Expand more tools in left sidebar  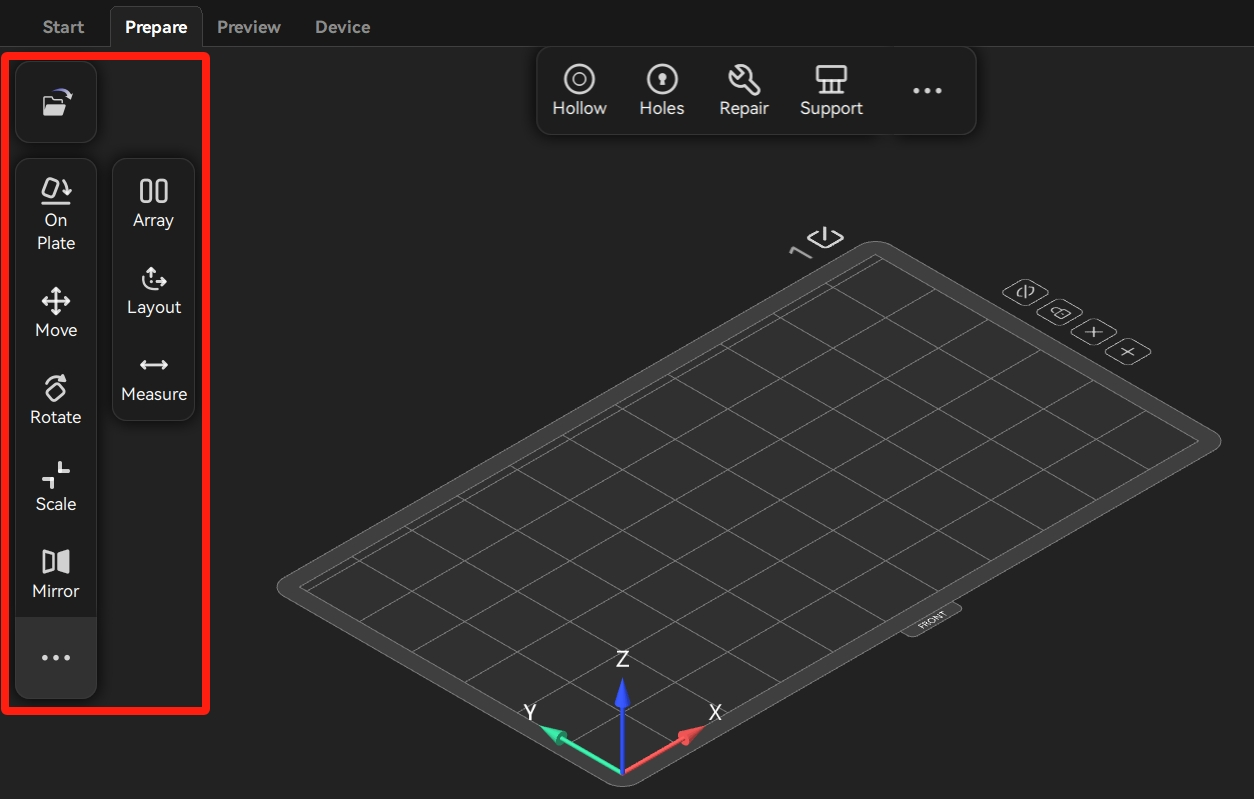pyautogui.click(x=56, y=658)
